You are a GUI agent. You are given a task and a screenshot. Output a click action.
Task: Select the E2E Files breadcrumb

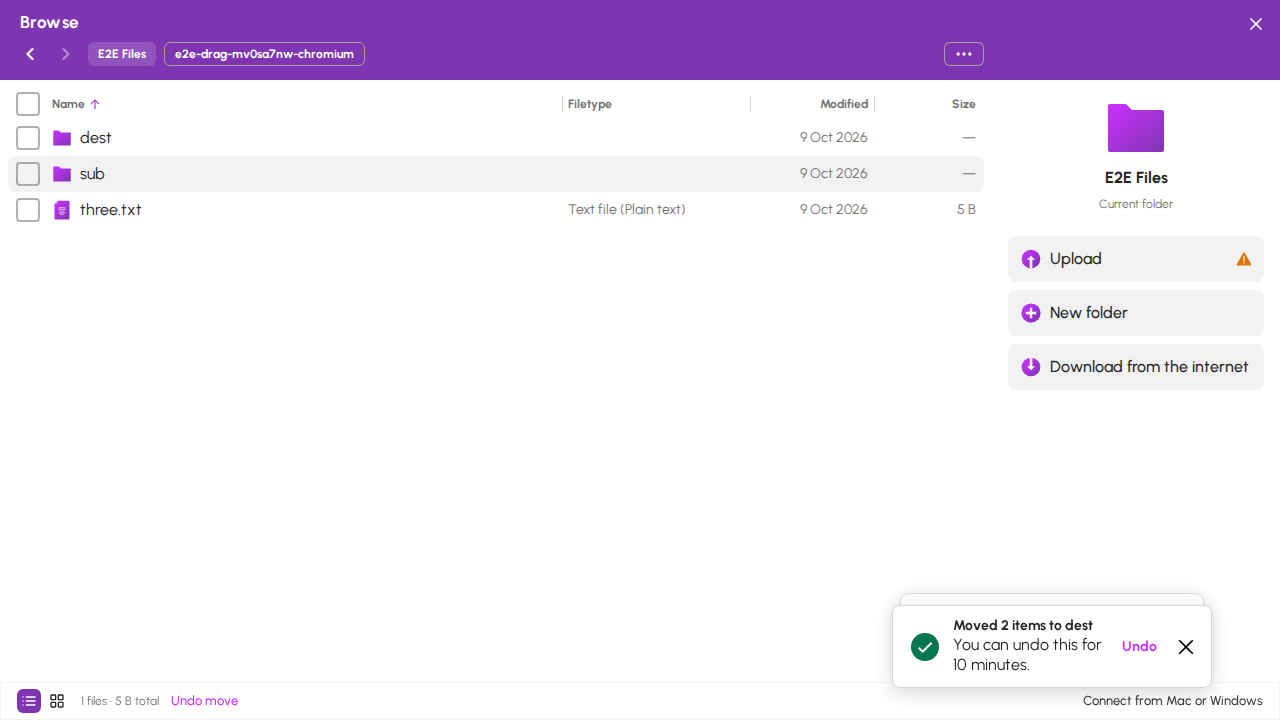click(122, 54)
